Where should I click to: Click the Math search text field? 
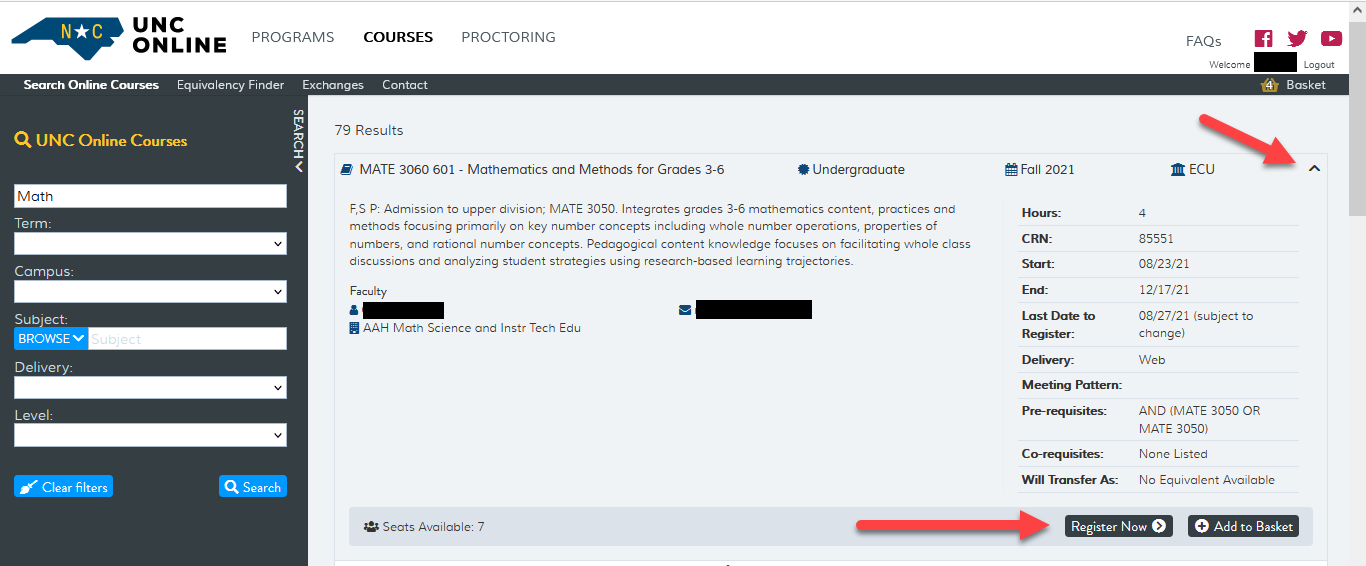pos(150,196)
